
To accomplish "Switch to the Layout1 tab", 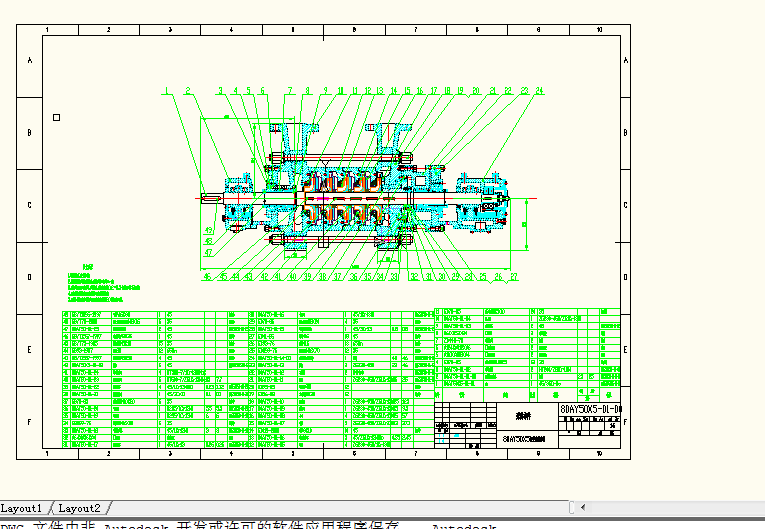I will click(21, 508).
